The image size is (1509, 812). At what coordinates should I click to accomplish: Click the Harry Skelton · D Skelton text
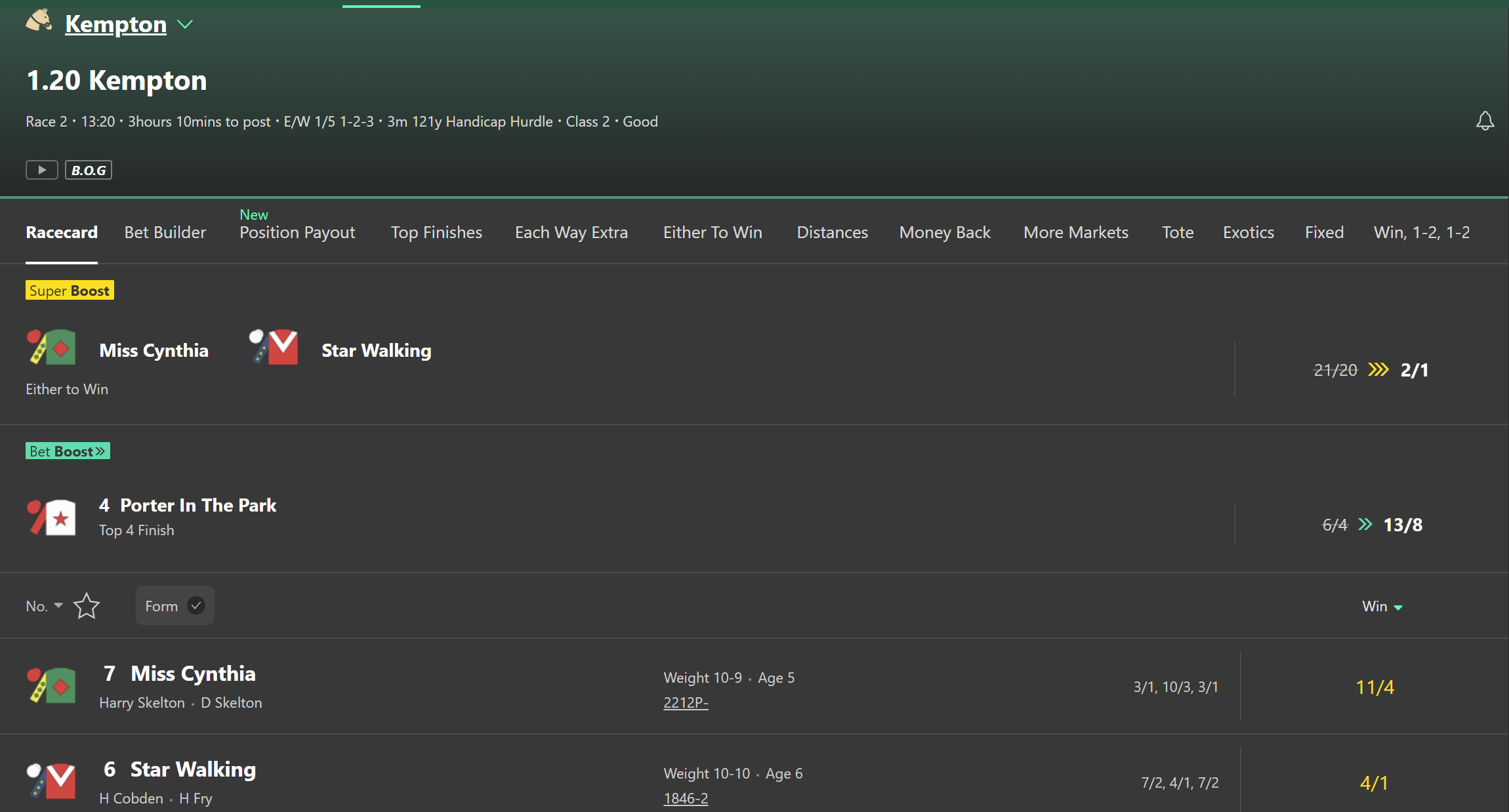point(180,702)
